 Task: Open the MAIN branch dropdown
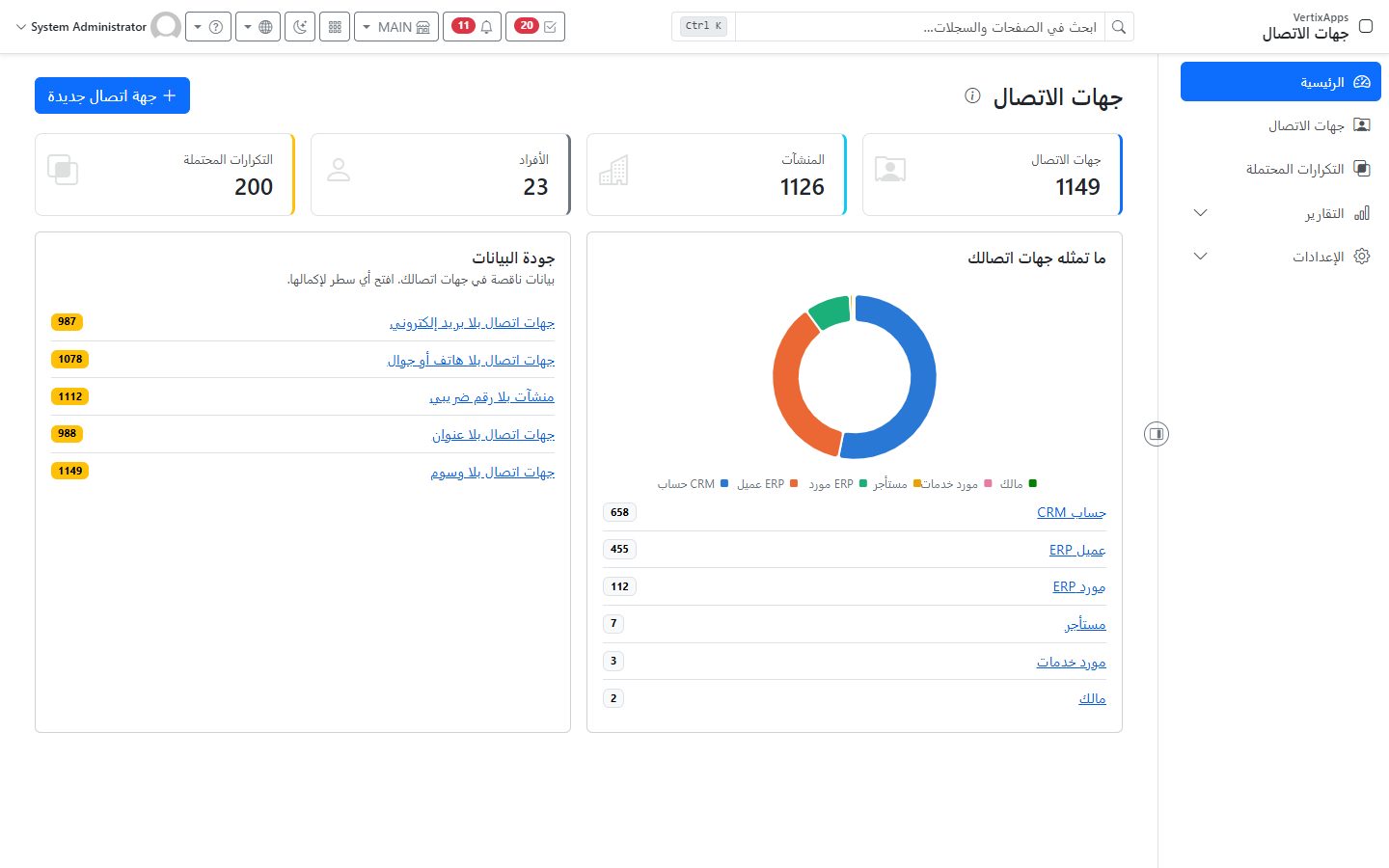[396, 27]
